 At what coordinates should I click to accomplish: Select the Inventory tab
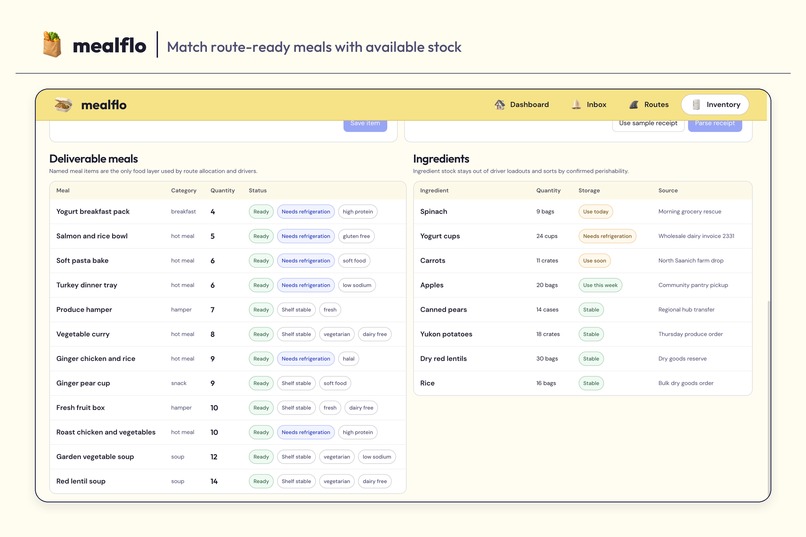click(715, 104)
